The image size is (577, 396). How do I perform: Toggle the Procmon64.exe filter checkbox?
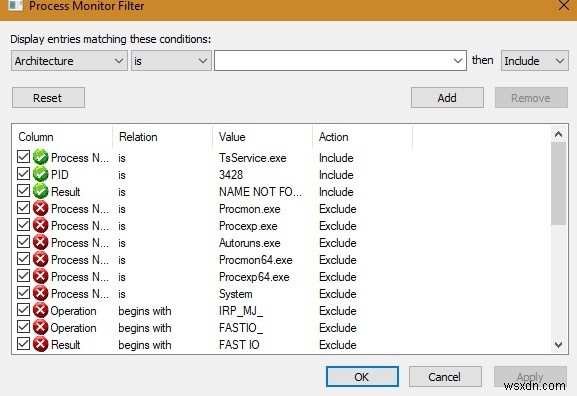click(x=24, y=258)
